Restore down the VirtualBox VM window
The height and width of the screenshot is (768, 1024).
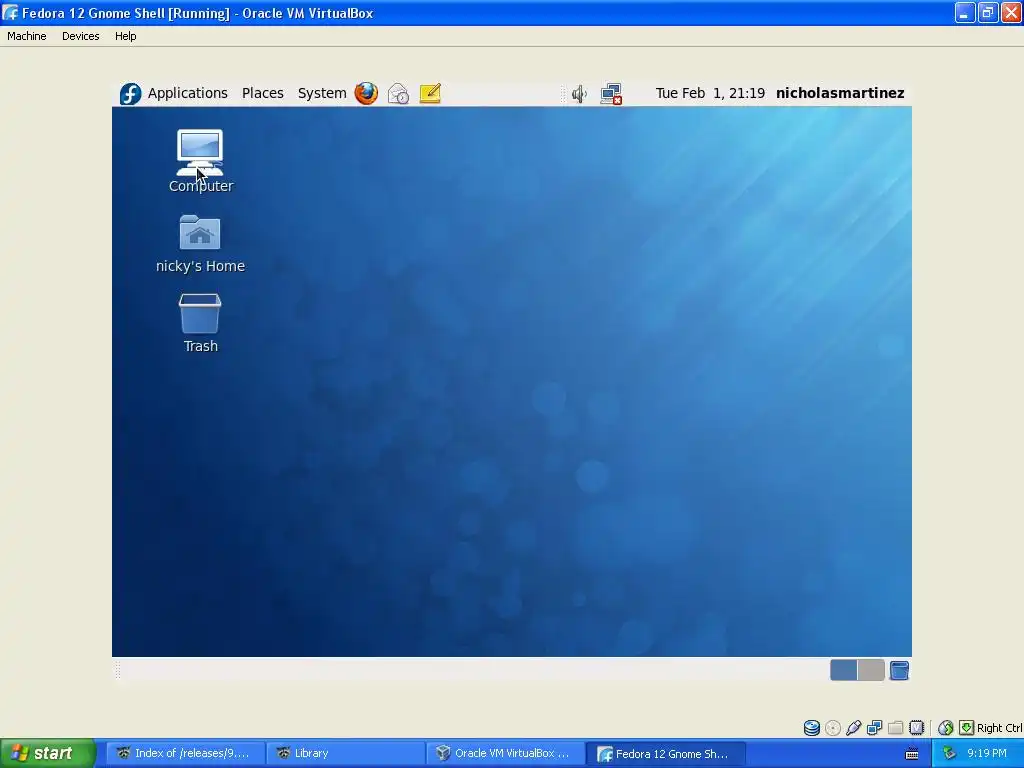tap(988, 12)
